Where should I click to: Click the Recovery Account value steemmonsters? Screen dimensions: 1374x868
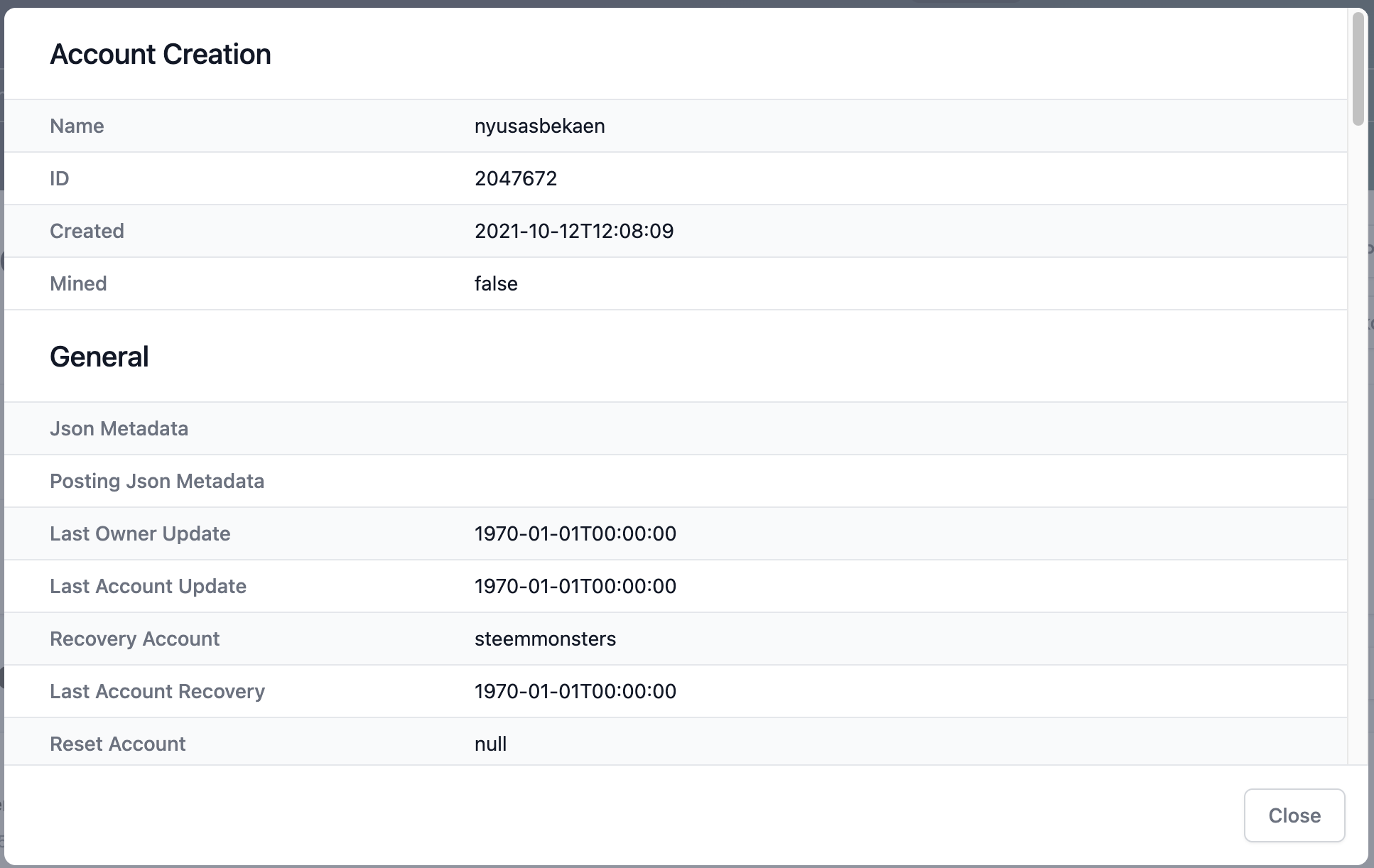pos(545,639)
